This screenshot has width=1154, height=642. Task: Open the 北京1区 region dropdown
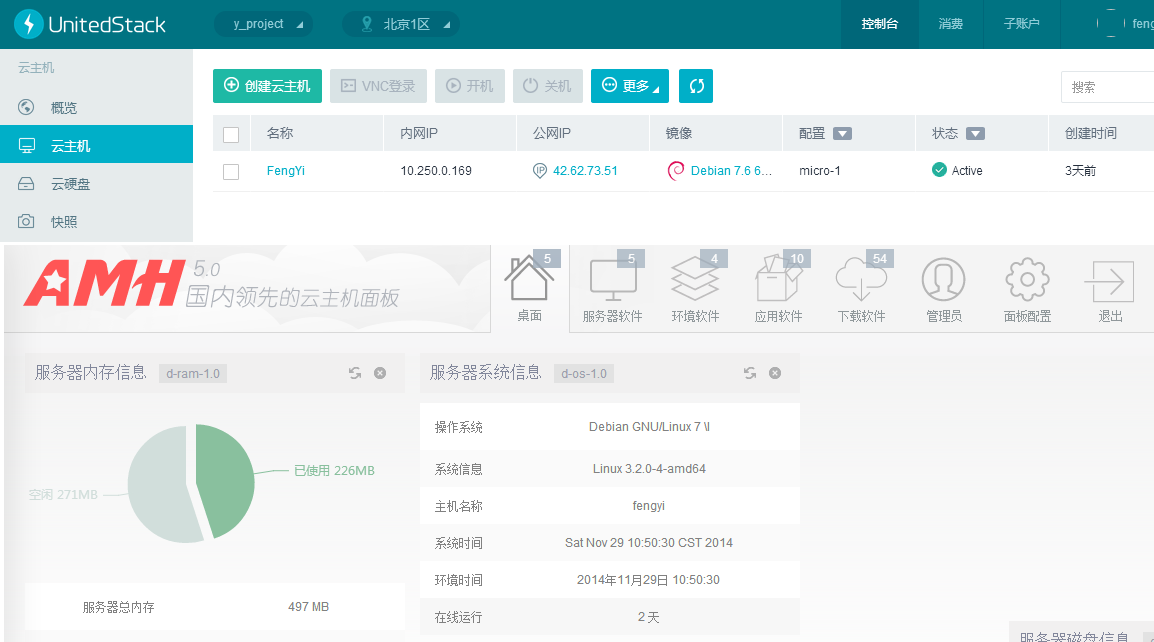[x=400, y=24]
